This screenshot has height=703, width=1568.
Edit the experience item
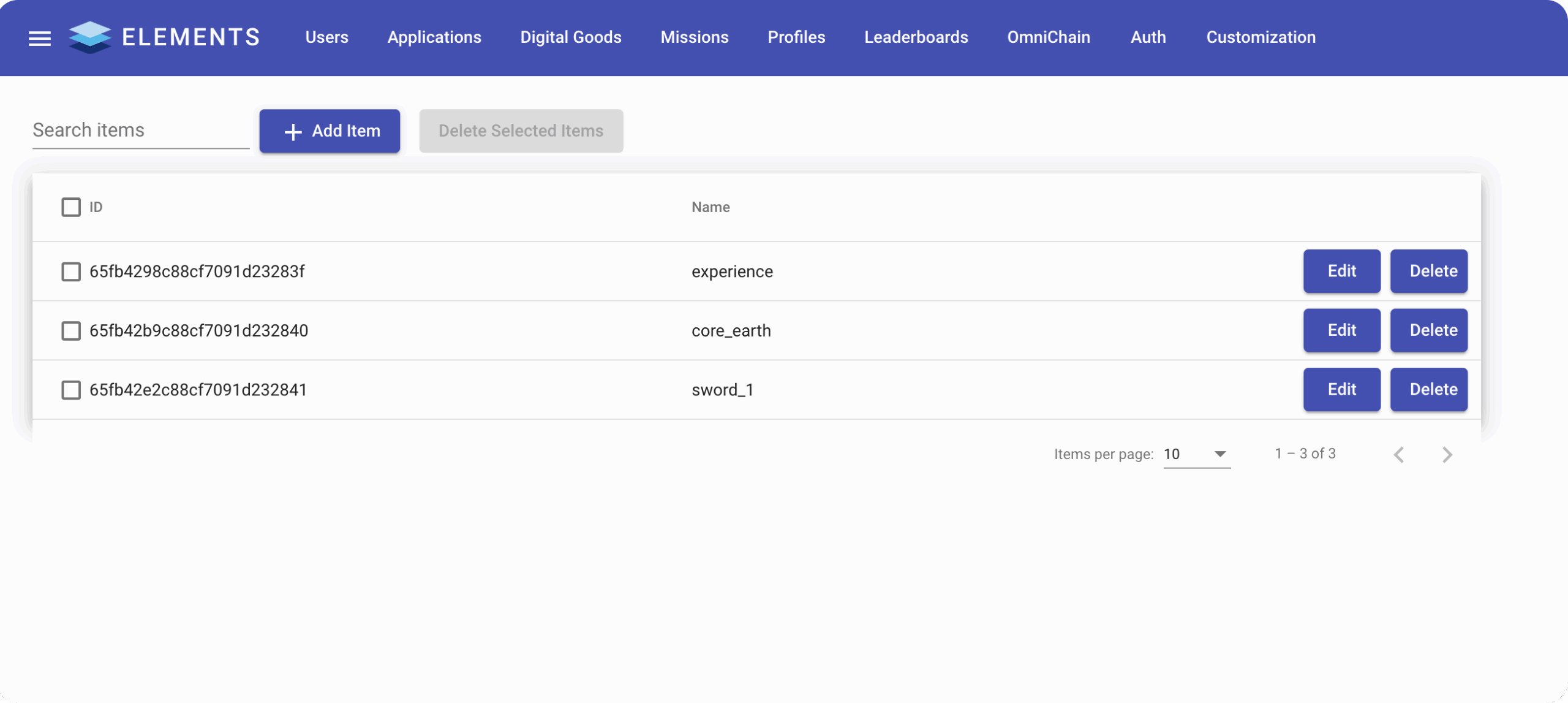pyautogui.click(x=1341, y=271)
